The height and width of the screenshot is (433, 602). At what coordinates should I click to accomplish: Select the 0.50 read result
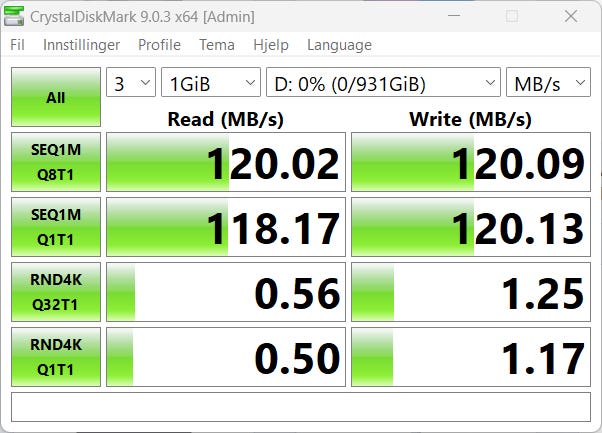(226, 357)
